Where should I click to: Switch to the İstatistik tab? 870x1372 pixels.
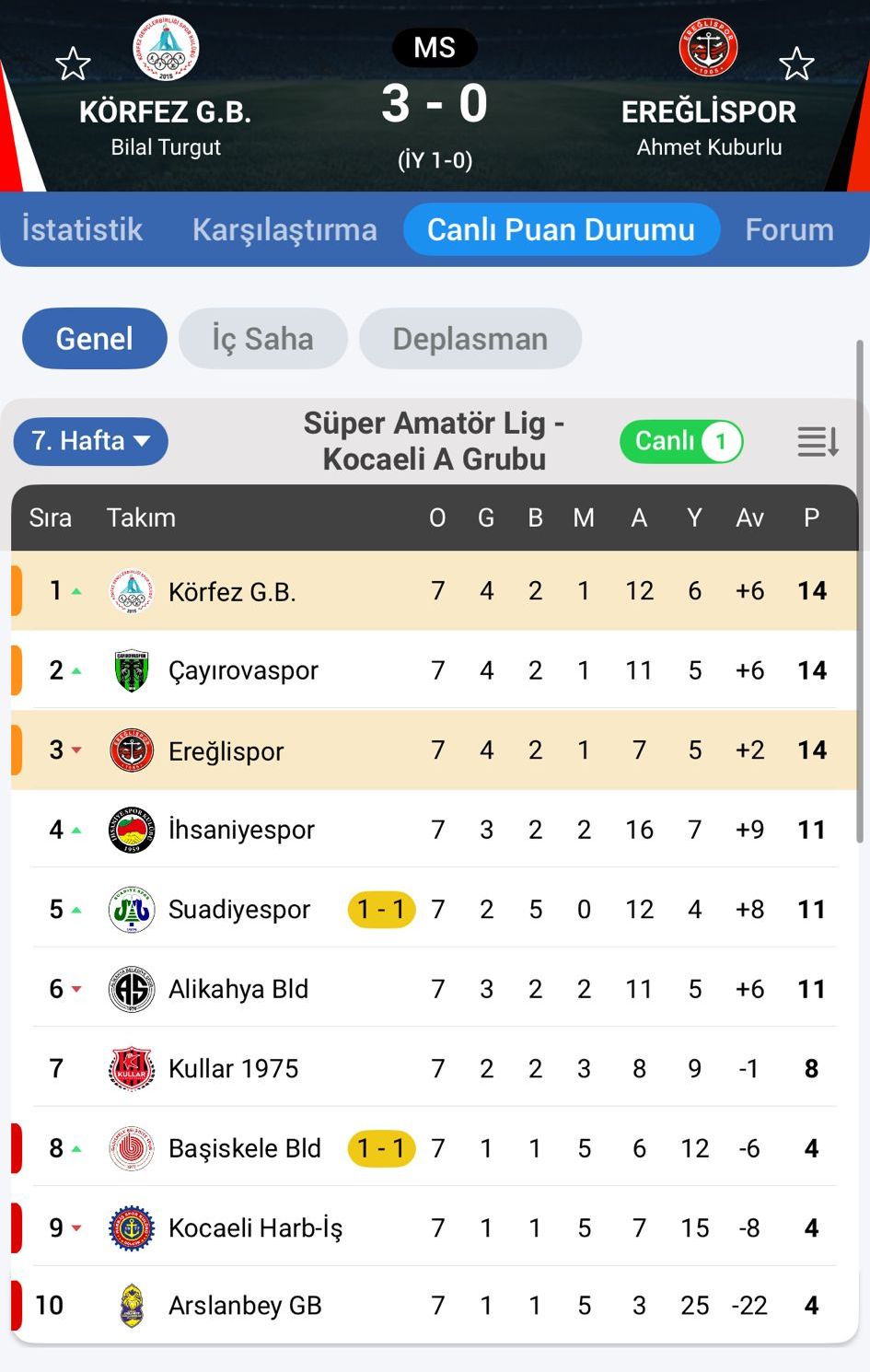[x=82, y=229]
